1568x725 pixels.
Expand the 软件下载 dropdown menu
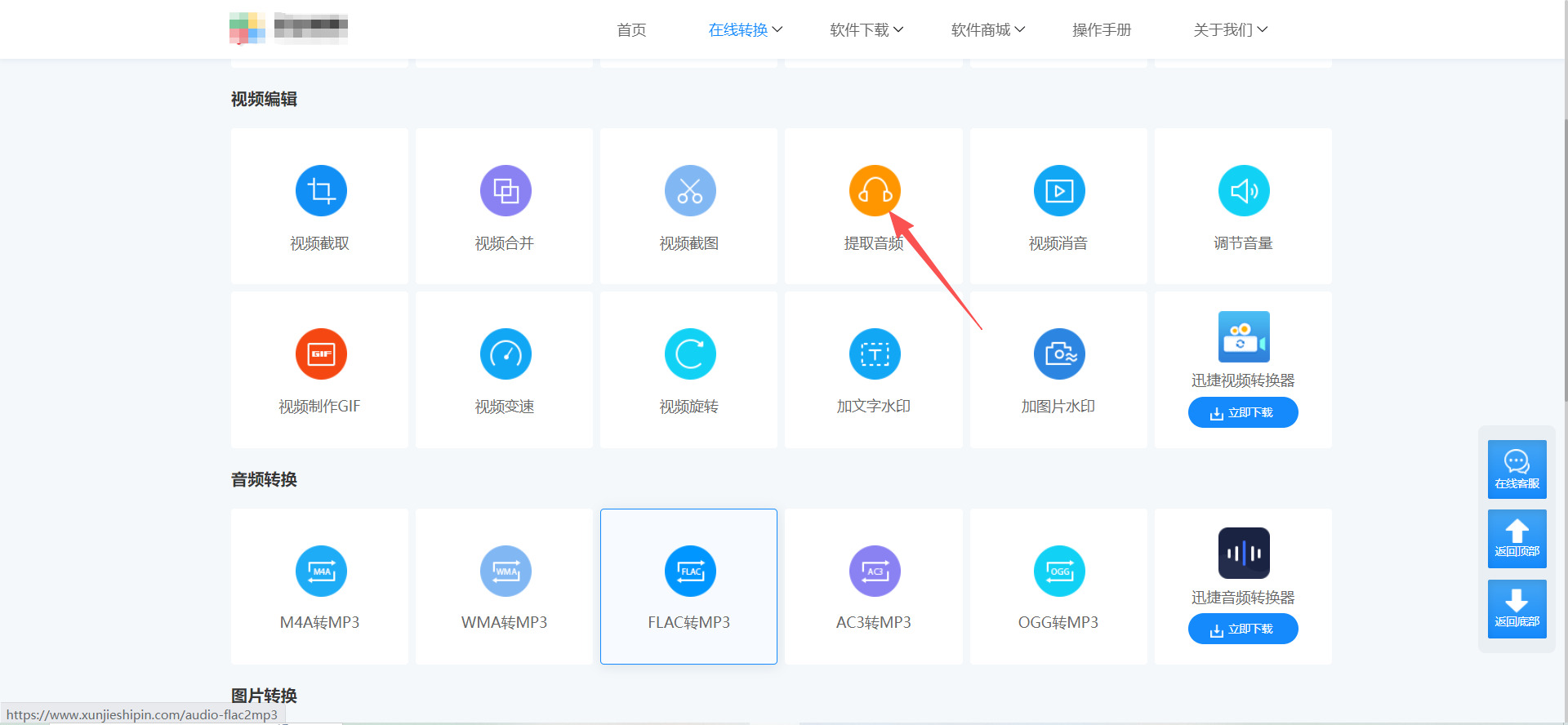point(866,30)
